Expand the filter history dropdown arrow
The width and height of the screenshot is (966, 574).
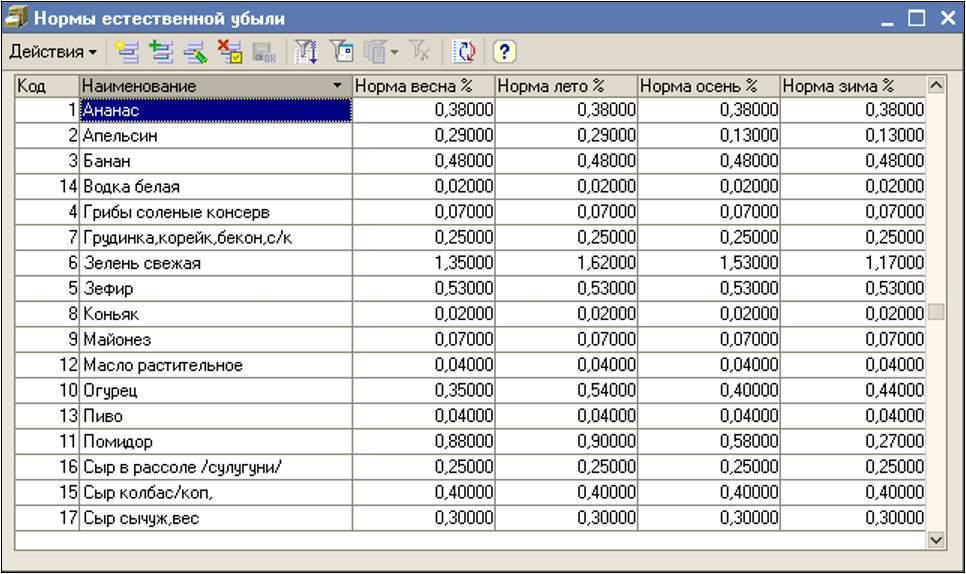coord(394,50)
